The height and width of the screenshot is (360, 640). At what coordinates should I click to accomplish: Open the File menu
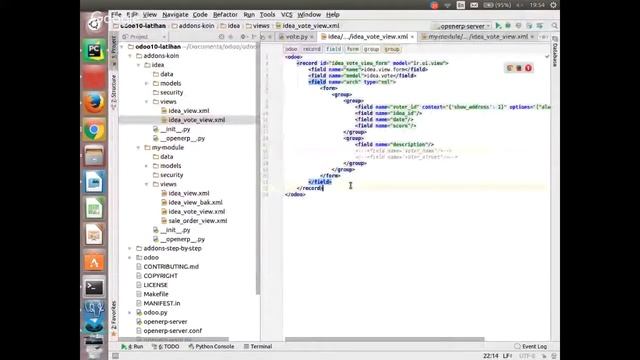(116, 15)
